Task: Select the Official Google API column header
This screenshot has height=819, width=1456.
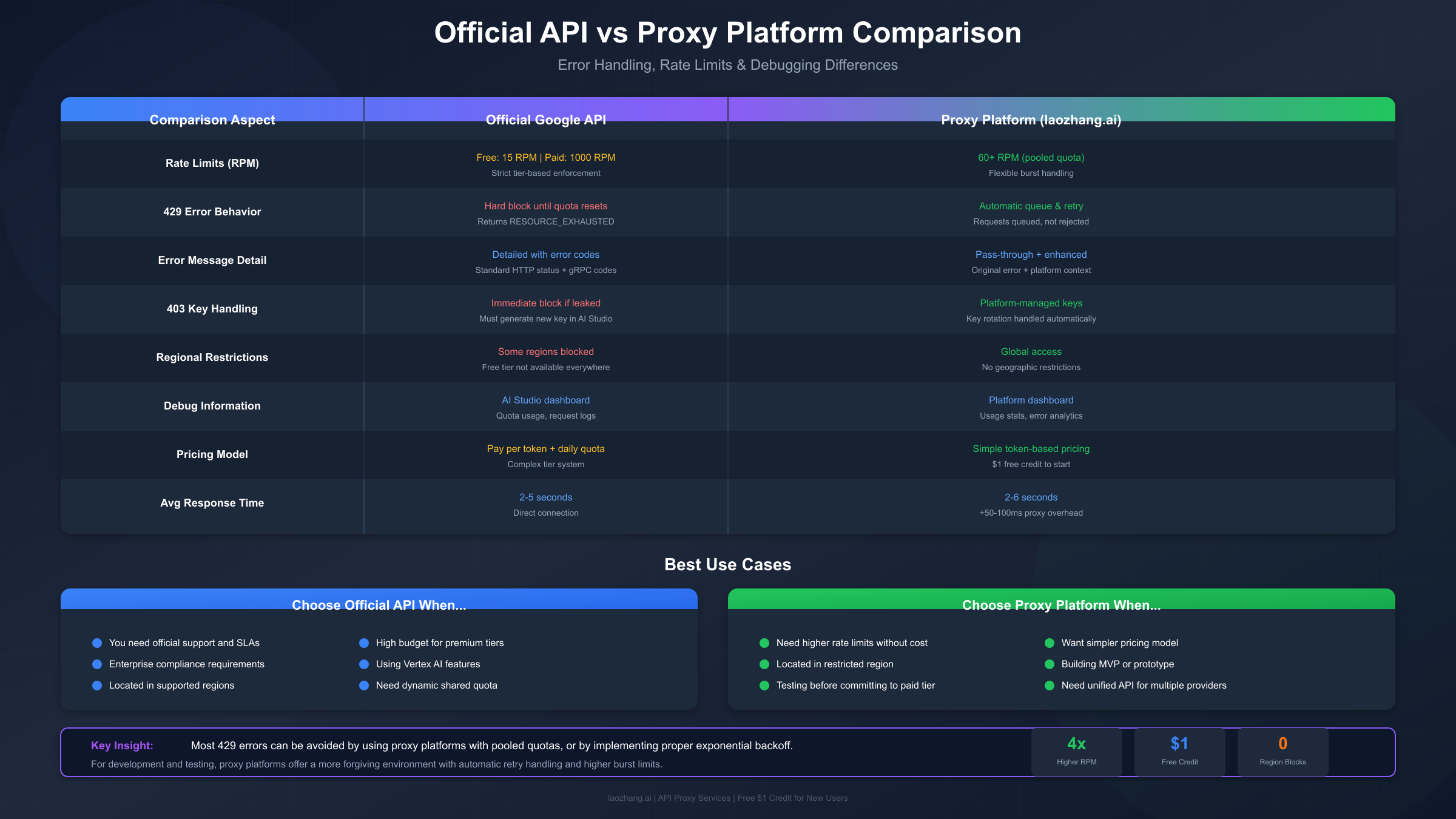Action: coord(545,120)
